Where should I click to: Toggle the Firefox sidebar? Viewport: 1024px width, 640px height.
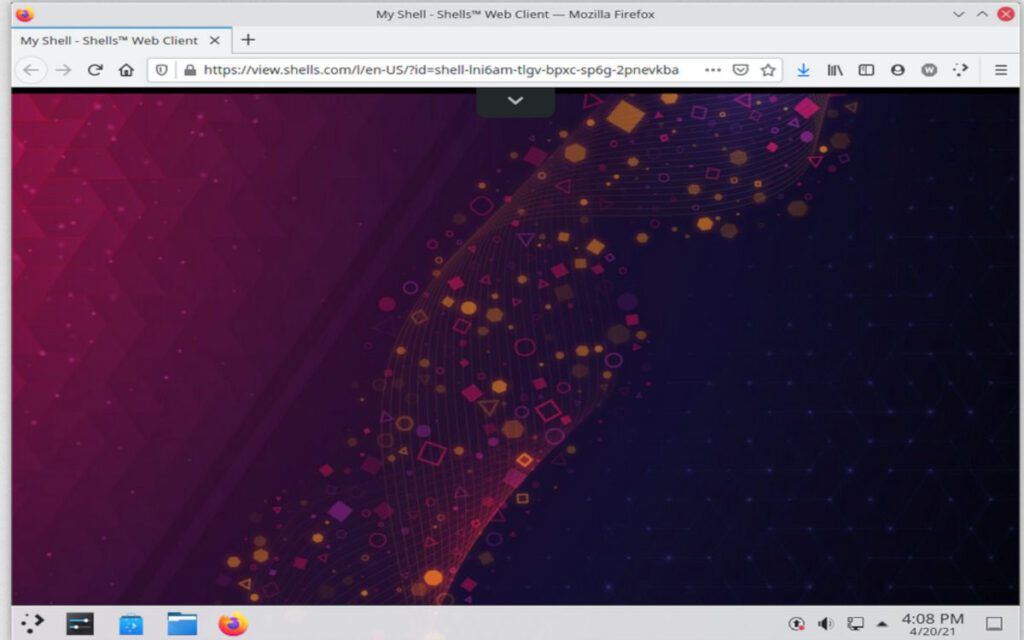(866, 69)
